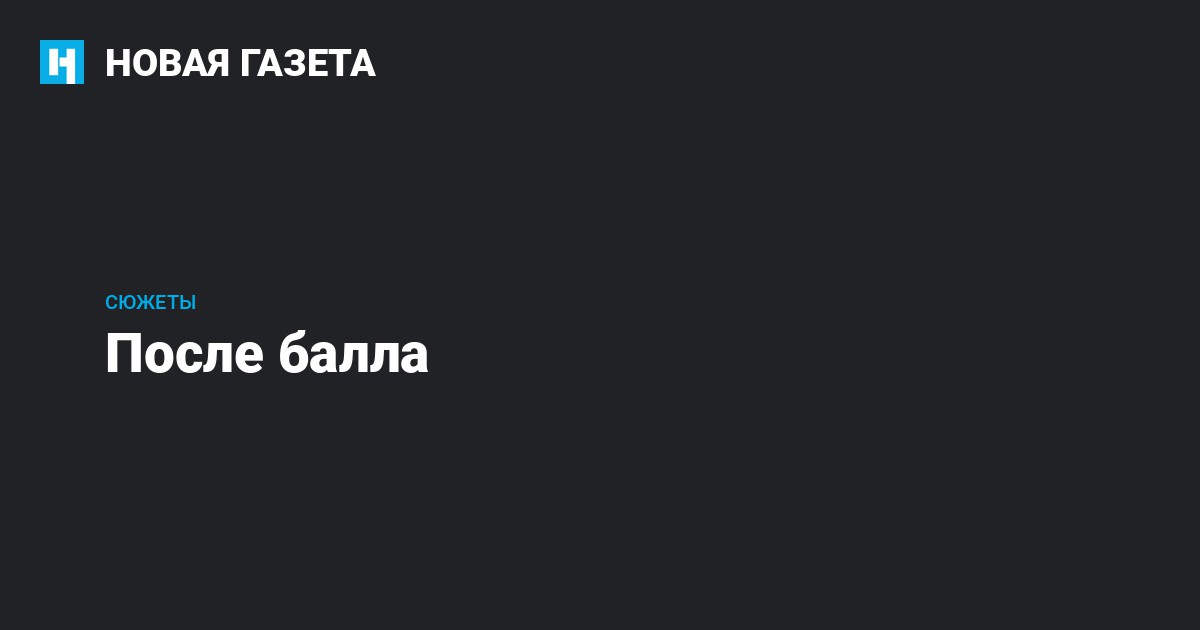Select the square logo beside НОВАЯ ГАЗЕТА

(62, 62)
